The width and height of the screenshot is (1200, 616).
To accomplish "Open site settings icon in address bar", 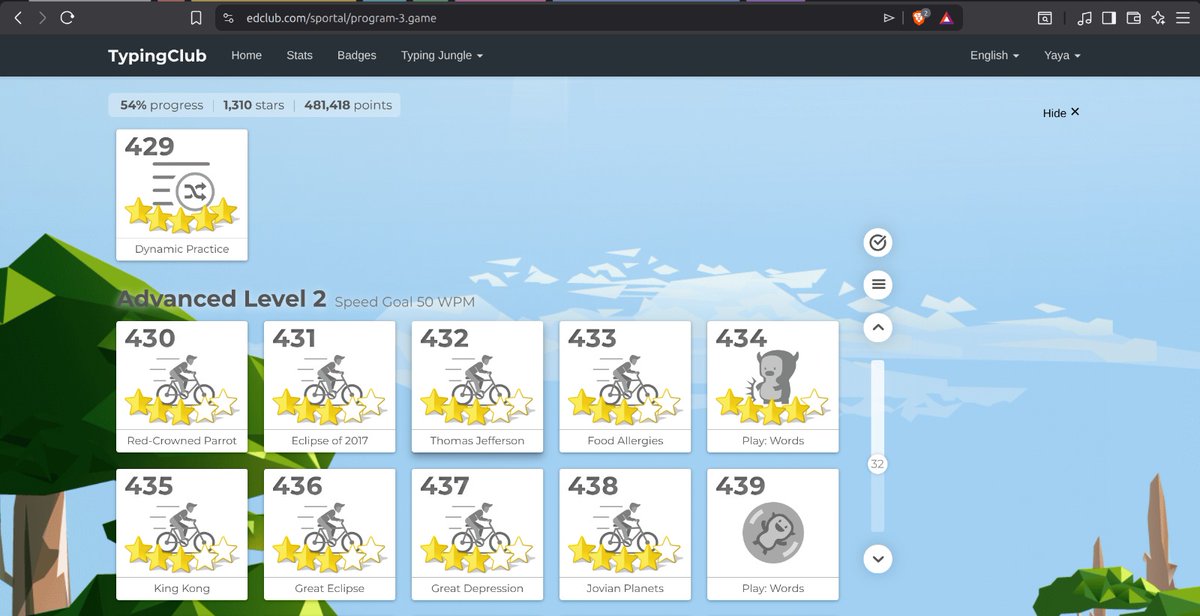I will [x=228, y=18].
